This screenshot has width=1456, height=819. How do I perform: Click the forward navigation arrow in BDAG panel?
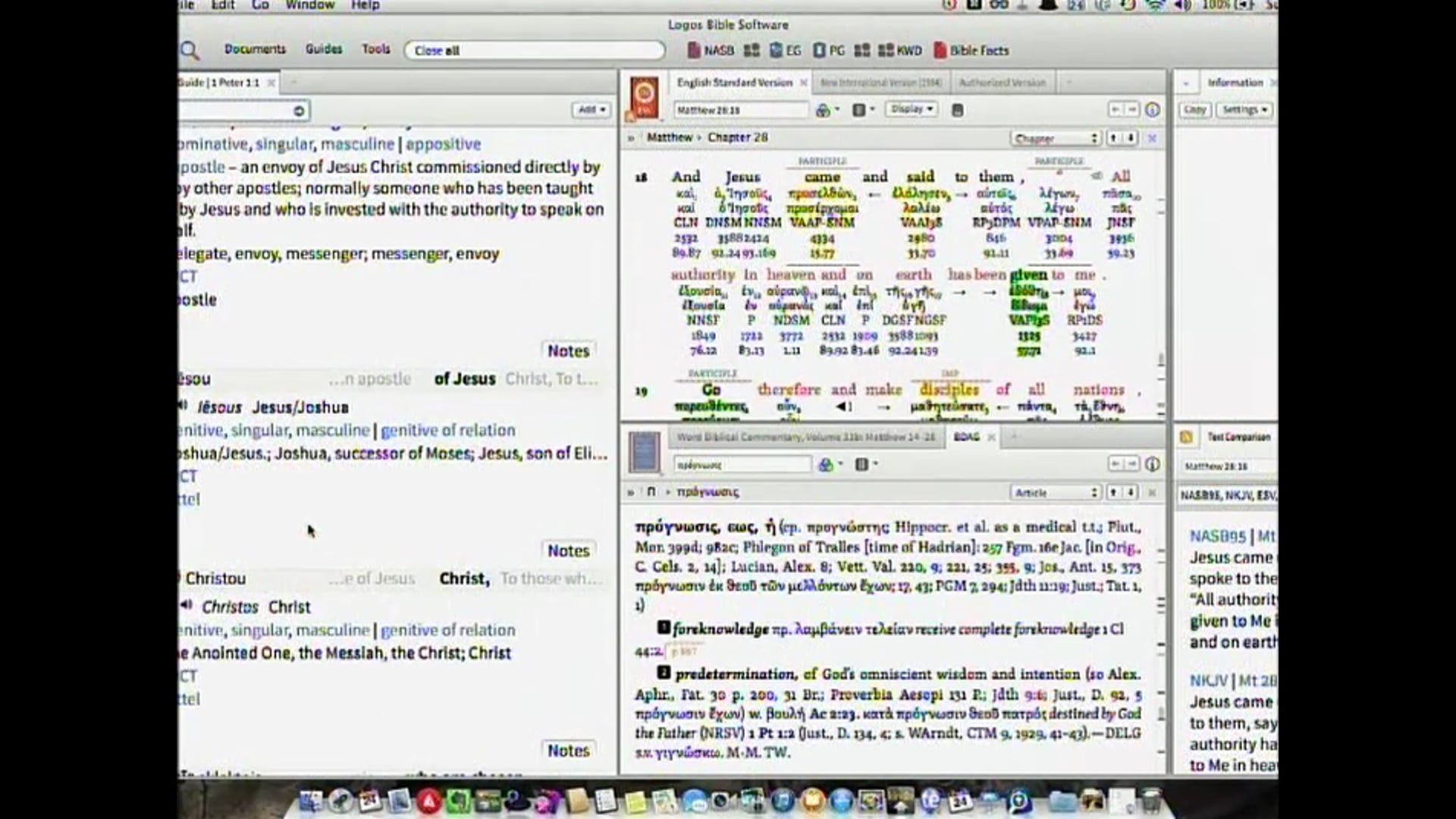[x=1133, y=464]
